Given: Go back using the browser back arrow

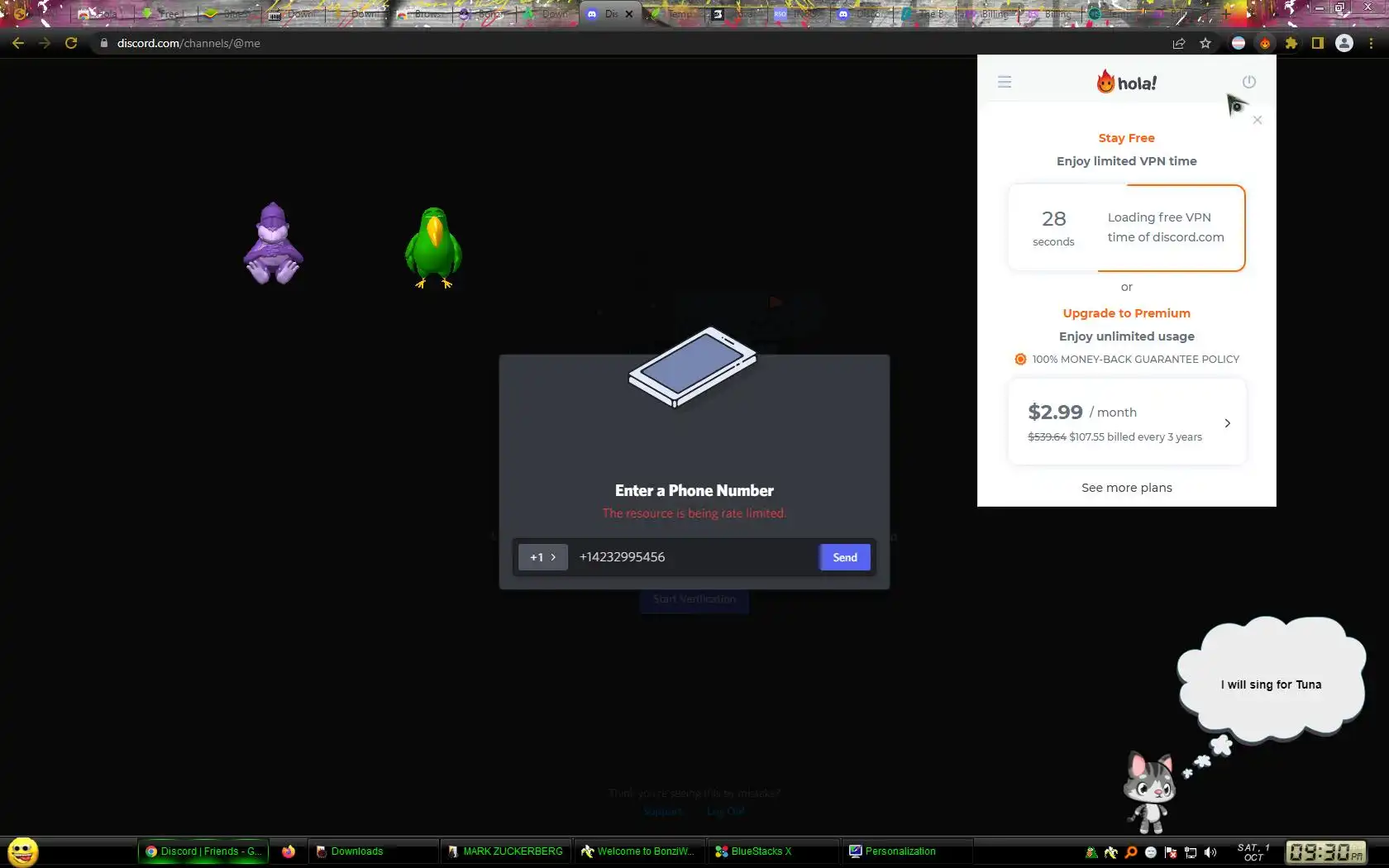Looking at the screenshot, I should [x=18, y=43].
